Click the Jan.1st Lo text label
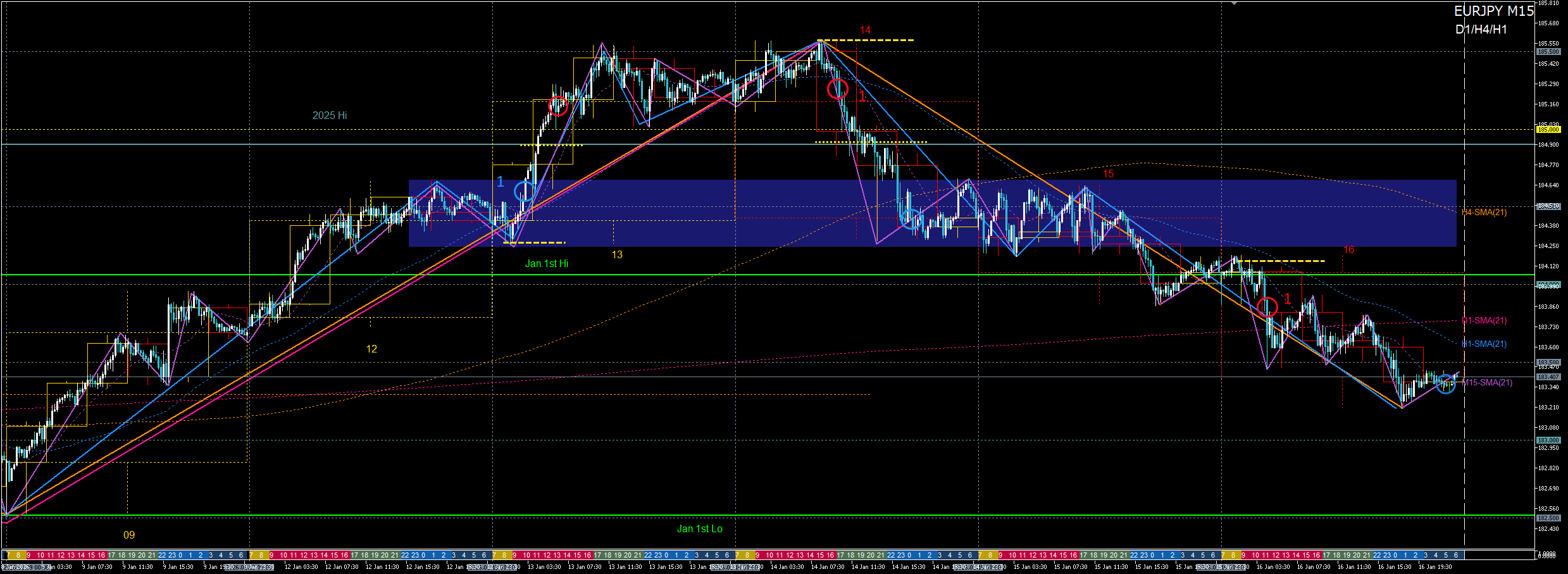The height and width of the screenshot is (574, 1568). (699, 529)
